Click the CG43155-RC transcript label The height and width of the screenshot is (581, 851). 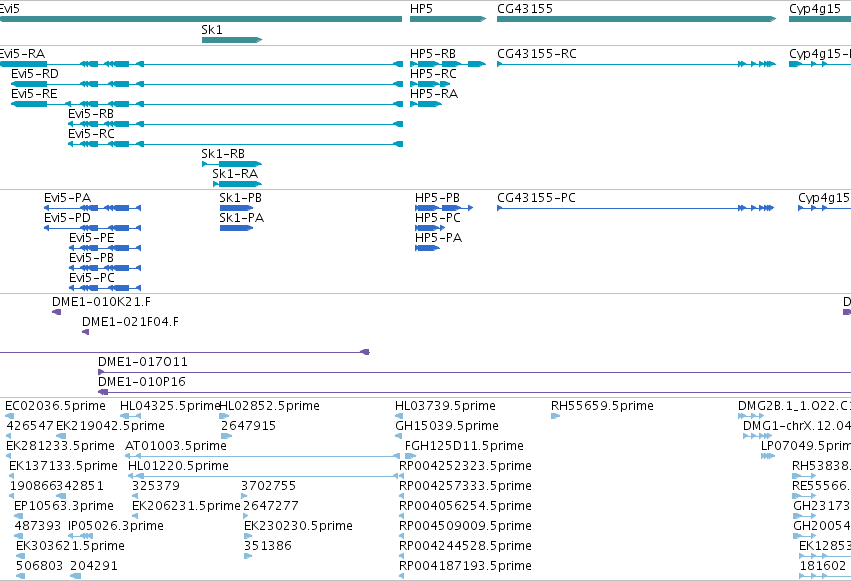click(537, 54)
